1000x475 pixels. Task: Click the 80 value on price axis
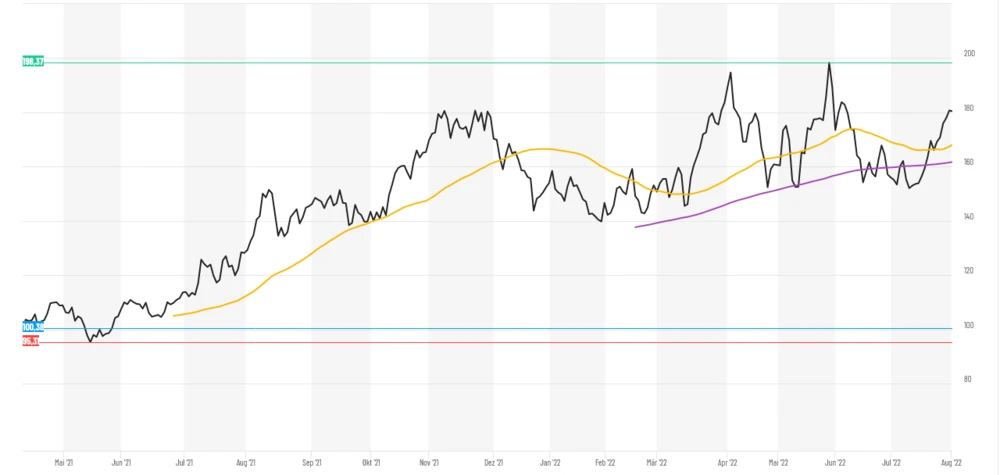[x=966, y=379]
